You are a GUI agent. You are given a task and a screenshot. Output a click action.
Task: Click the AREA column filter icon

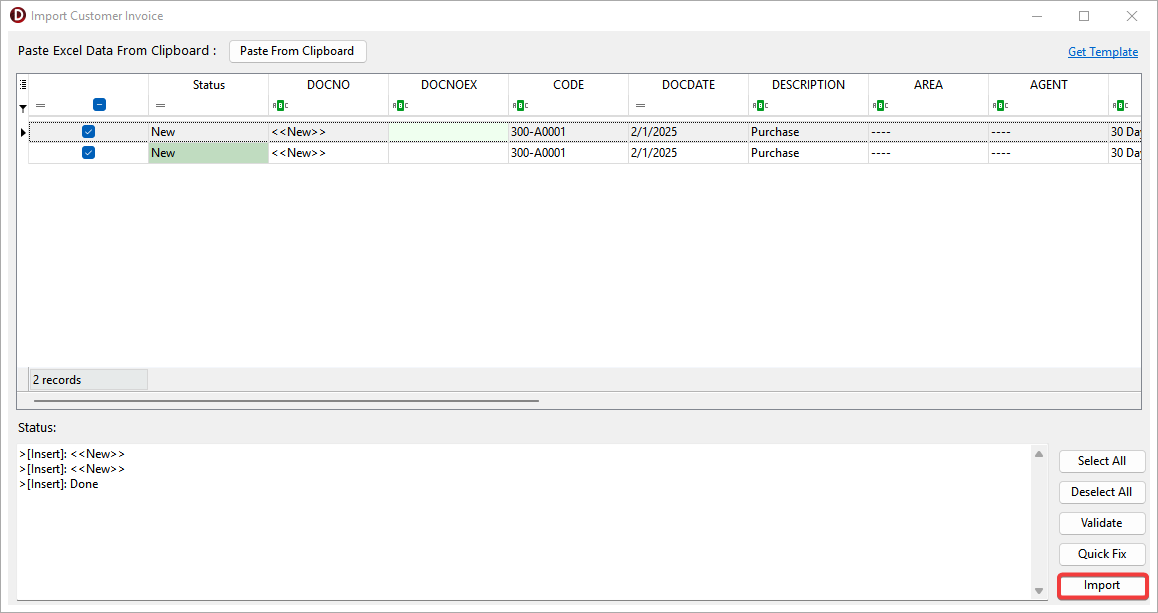[x=880, y=105]
